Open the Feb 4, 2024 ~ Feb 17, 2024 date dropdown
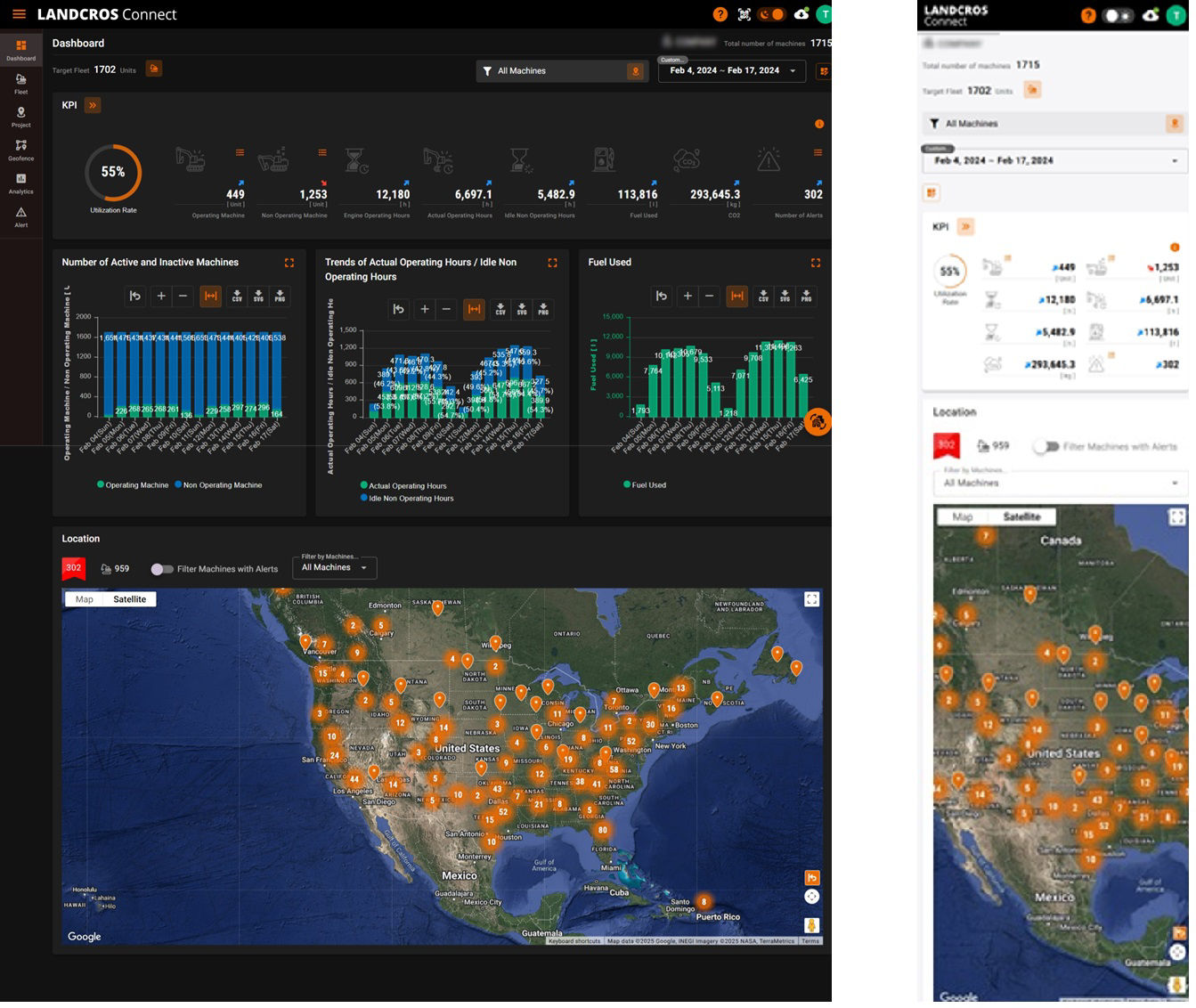 732,71
